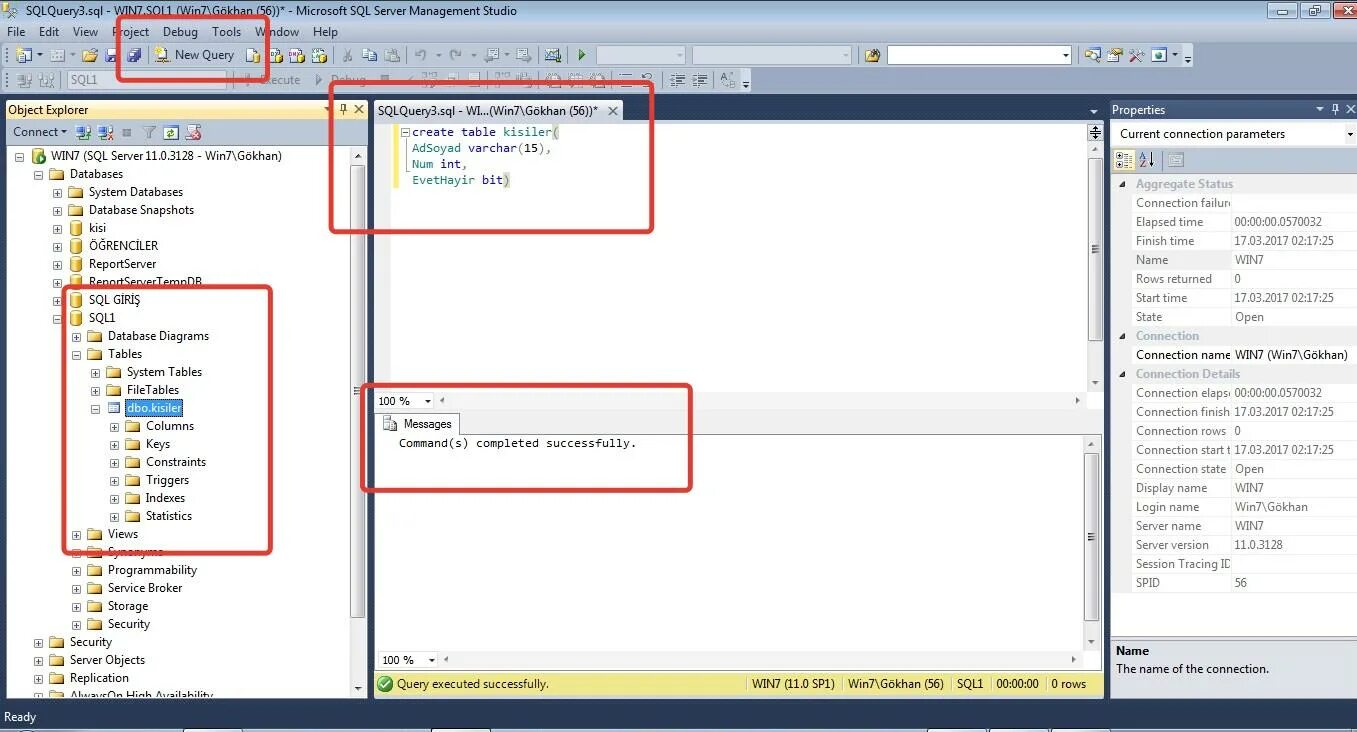Click the Copy icon in toolbar
This screenshot has height=732, width=1357.
369,55
